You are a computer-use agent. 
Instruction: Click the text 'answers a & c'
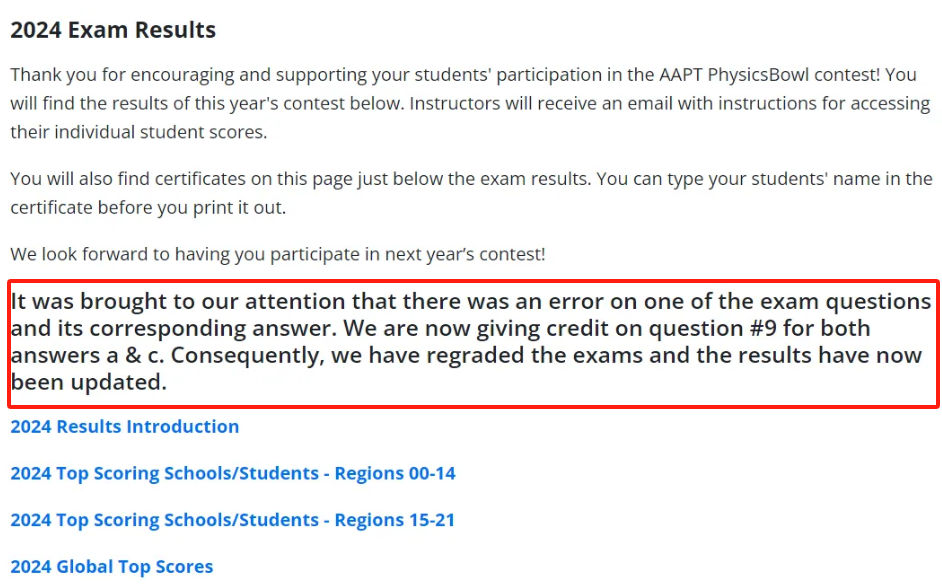coord(88,356)
